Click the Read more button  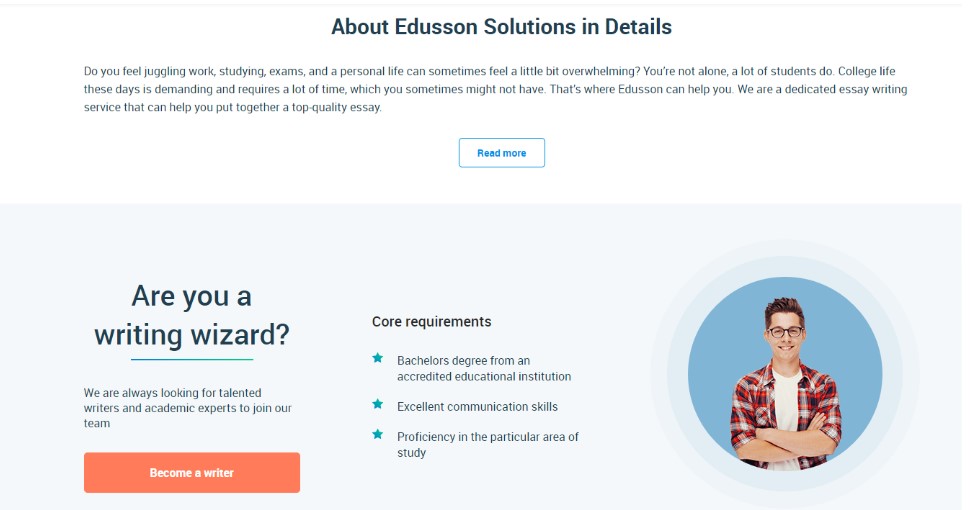pos(502,153)
